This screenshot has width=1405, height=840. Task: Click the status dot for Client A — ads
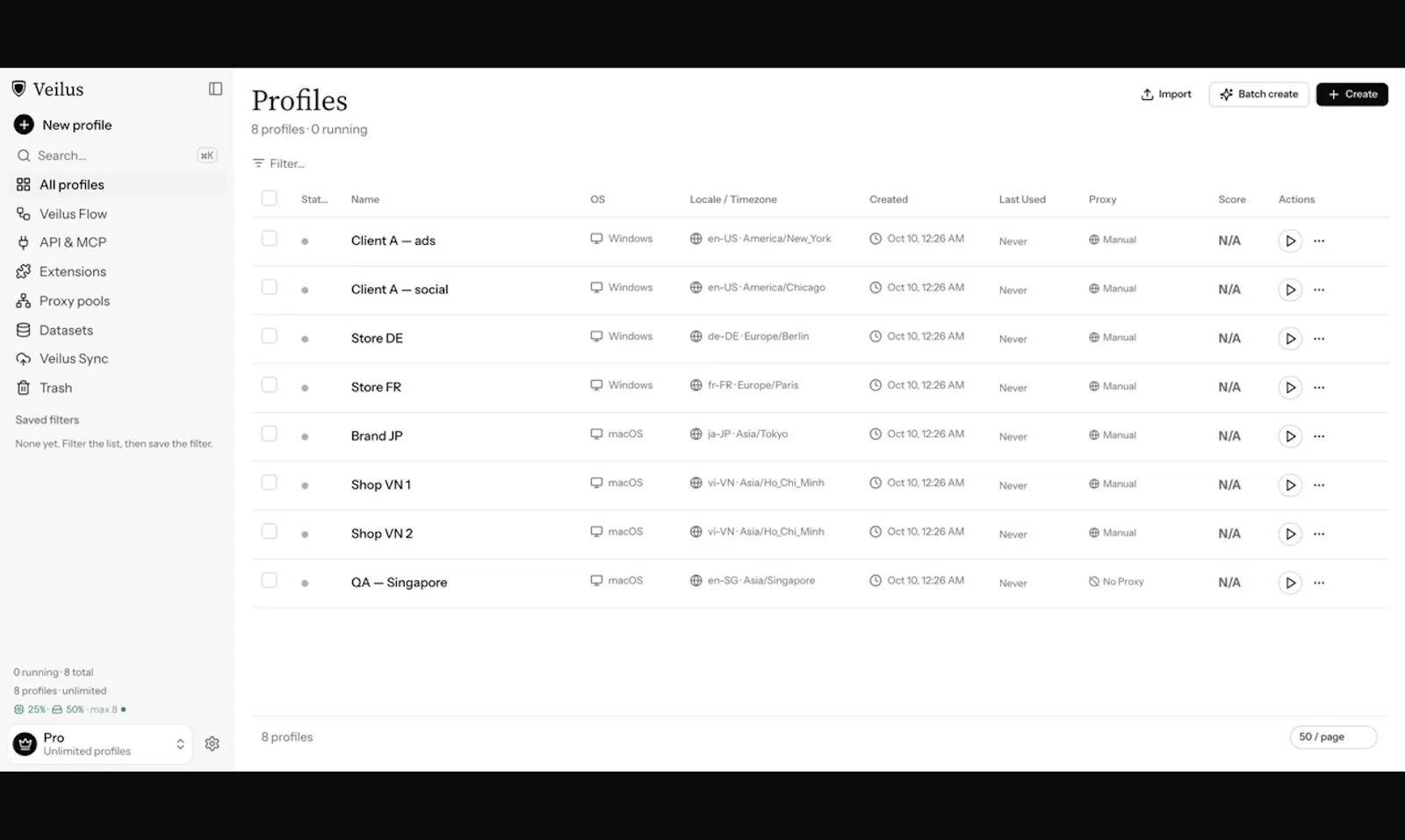[x=305, y=241]
